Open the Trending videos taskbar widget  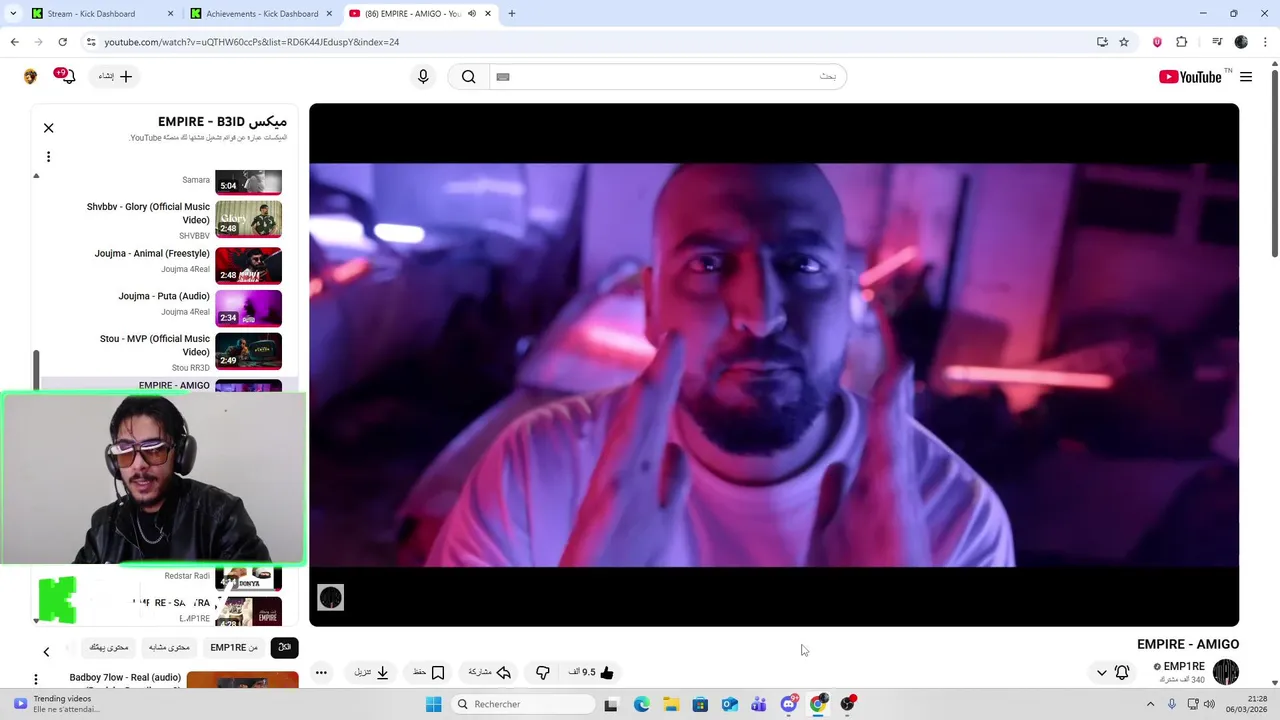coord(55,704)
